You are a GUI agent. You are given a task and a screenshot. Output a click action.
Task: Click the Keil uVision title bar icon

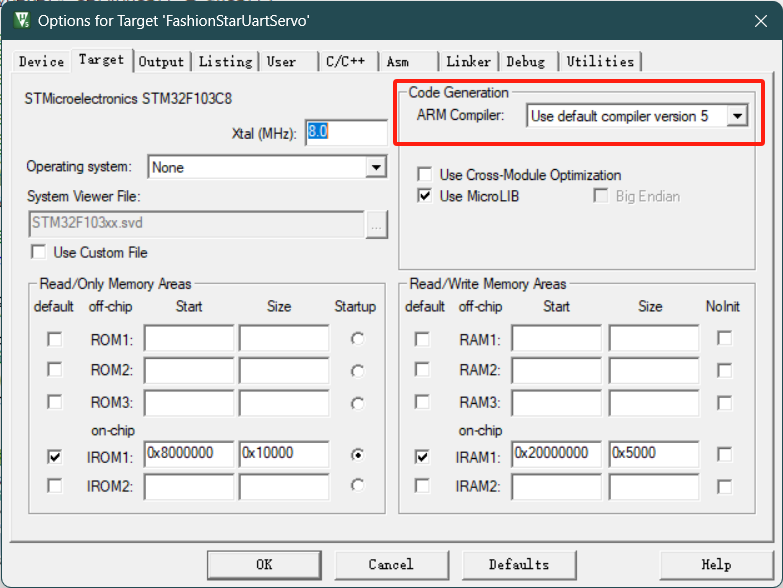pyautogui.click(x=19, y=19)
